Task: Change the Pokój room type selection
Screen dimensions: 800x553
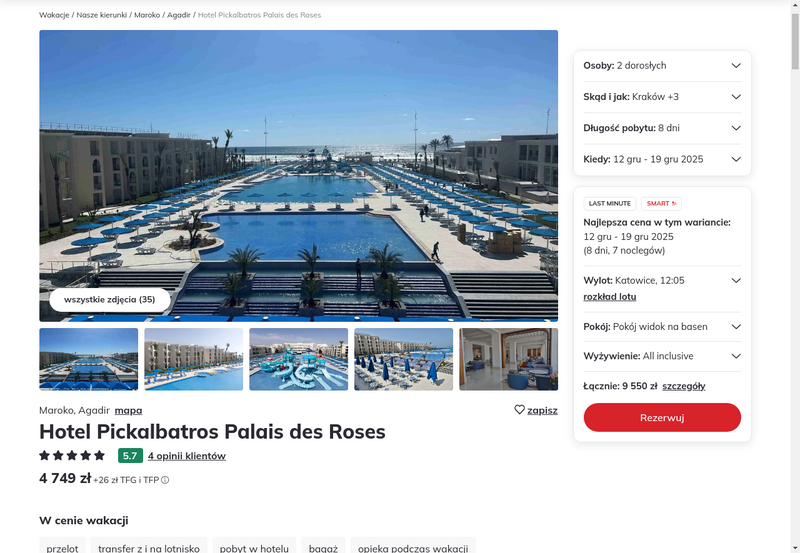Action: pos(662,327)
